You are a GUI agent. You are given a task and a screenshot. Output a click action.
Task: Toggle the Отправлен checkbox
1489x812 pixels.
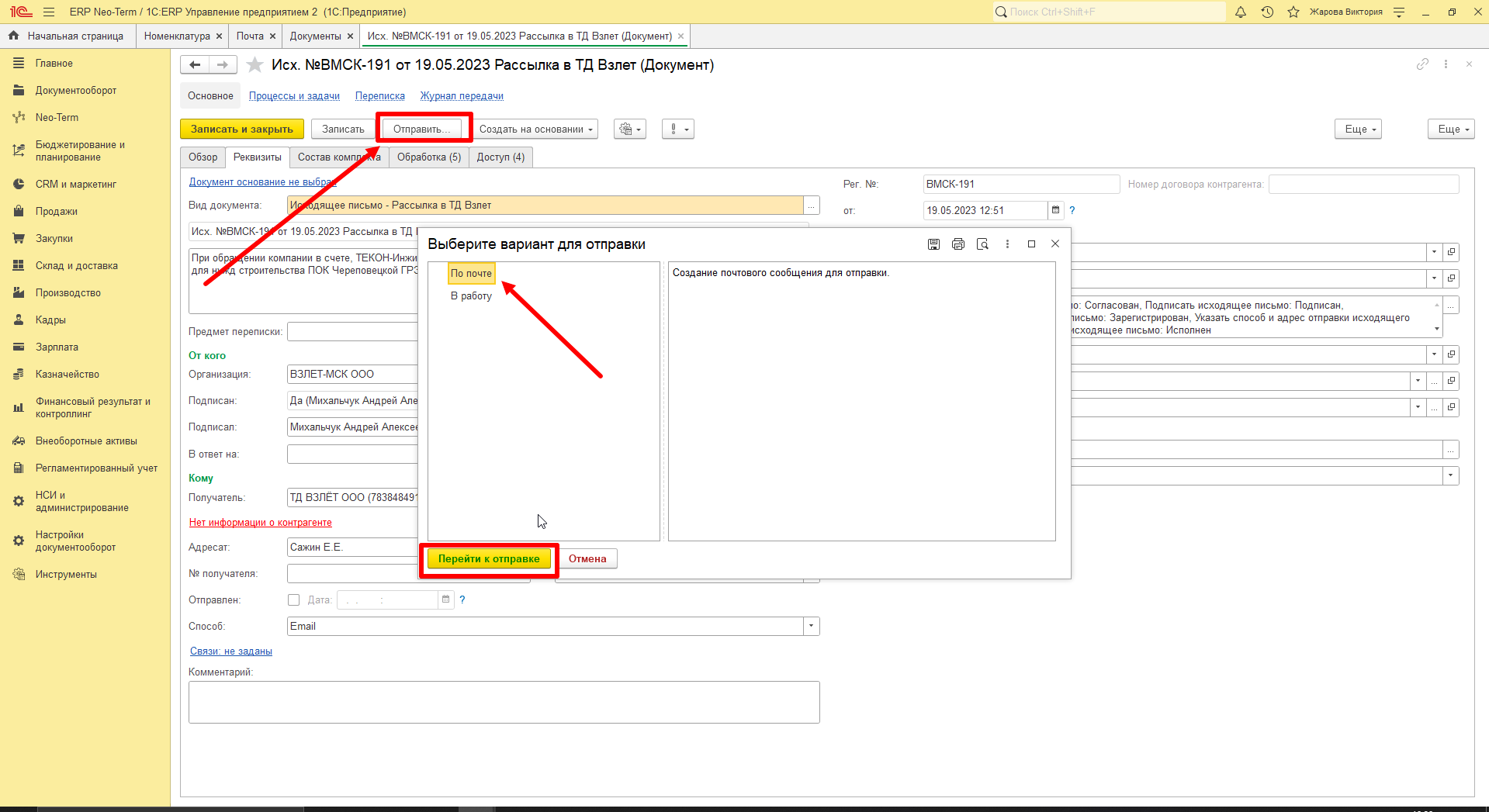click(293, 599)
